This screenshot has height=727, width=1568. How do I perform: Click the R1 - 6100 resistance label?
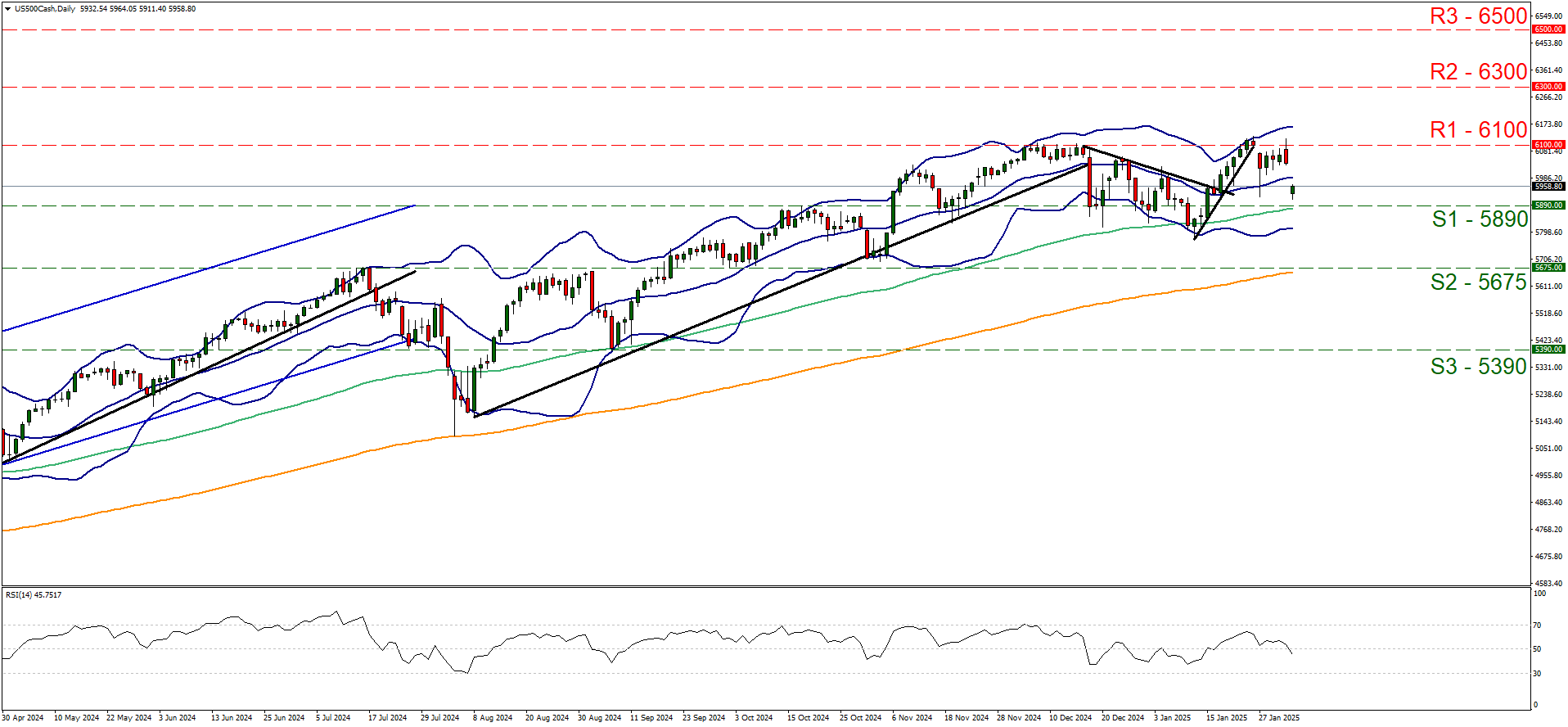(x=1478, y=130)
